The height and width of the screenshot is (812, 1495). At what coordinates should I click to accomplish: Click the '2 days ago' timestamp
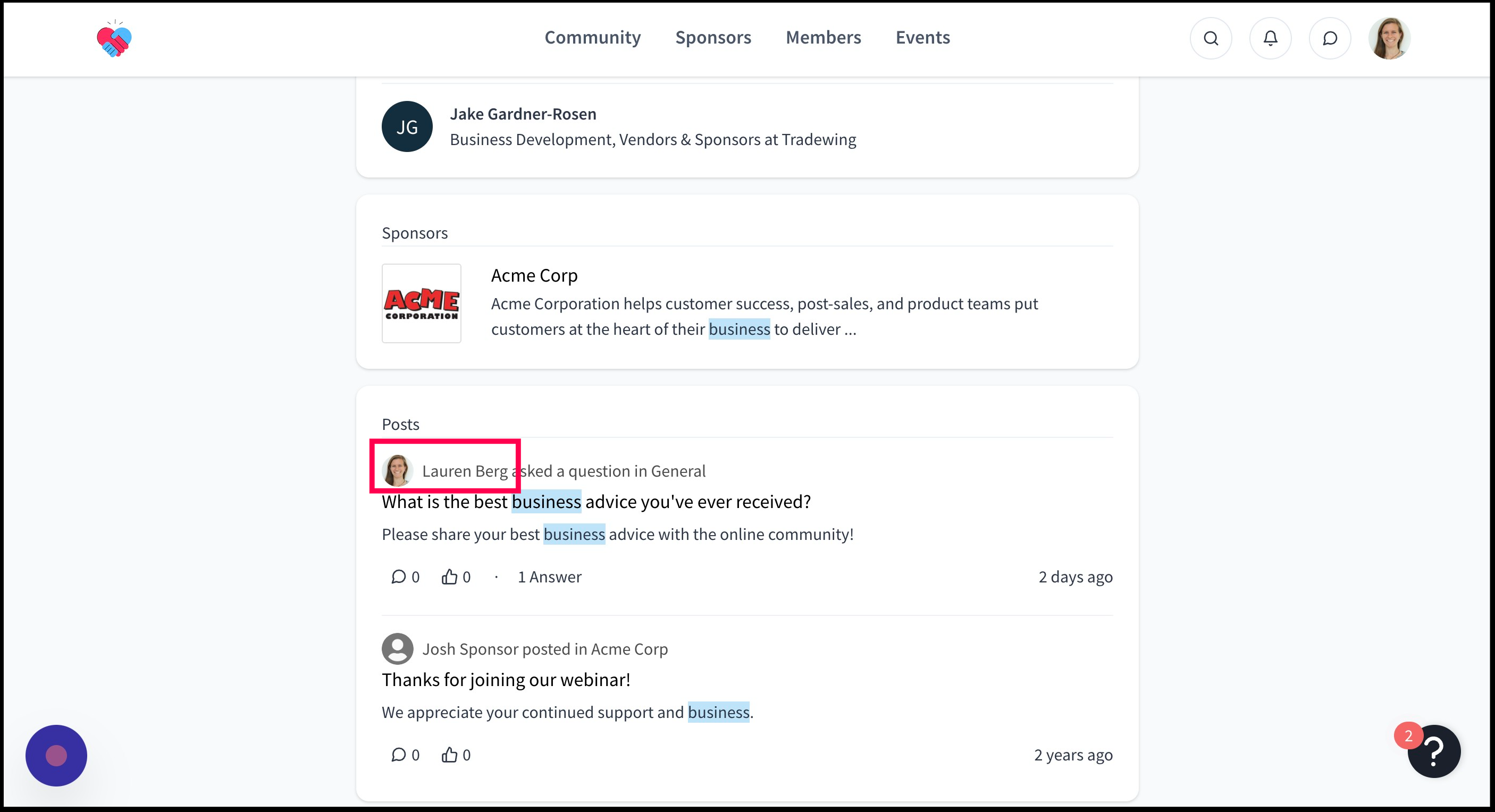click(1076, 577)
